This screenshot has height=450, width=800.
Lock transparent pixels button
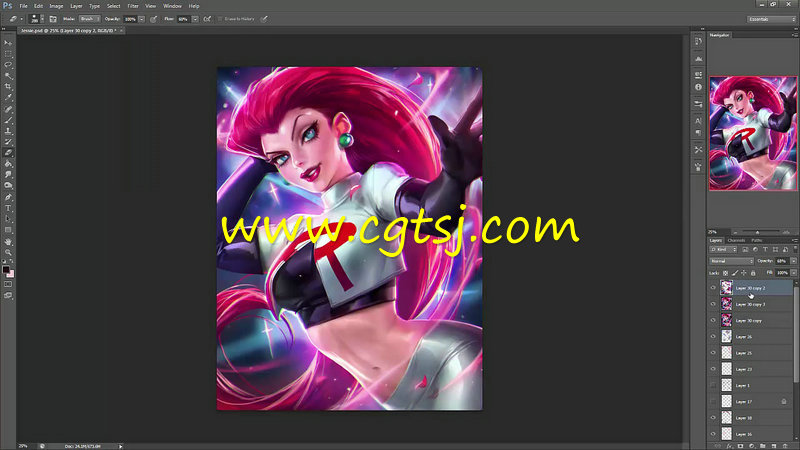[x=725, y=273]
